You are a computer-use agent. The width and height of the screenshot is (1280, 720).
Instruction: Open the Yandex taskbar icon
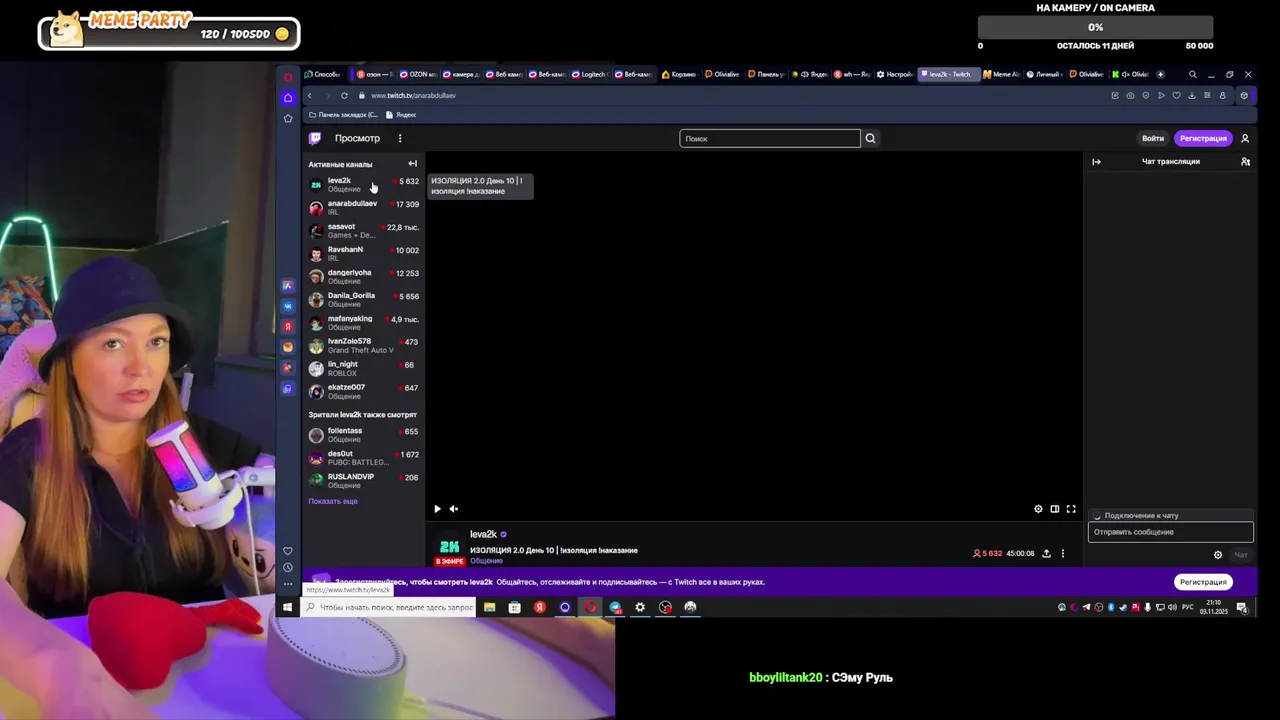point(539,607)
